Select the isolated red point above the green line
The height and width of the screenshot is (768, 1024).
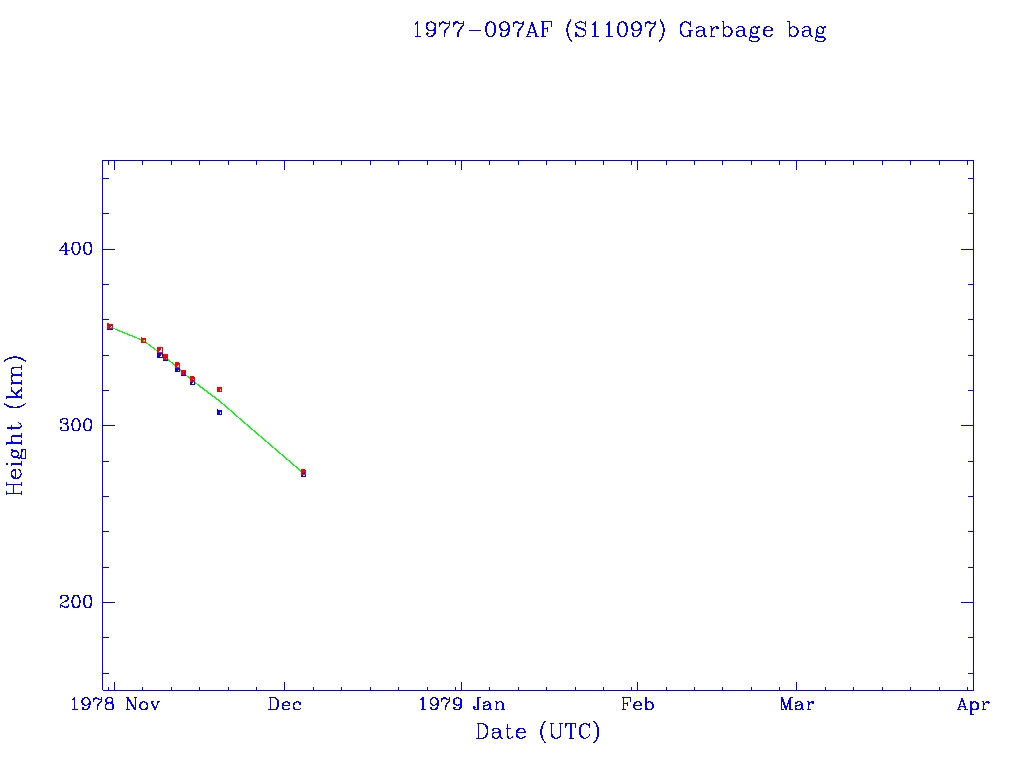(x=219, y=389)
